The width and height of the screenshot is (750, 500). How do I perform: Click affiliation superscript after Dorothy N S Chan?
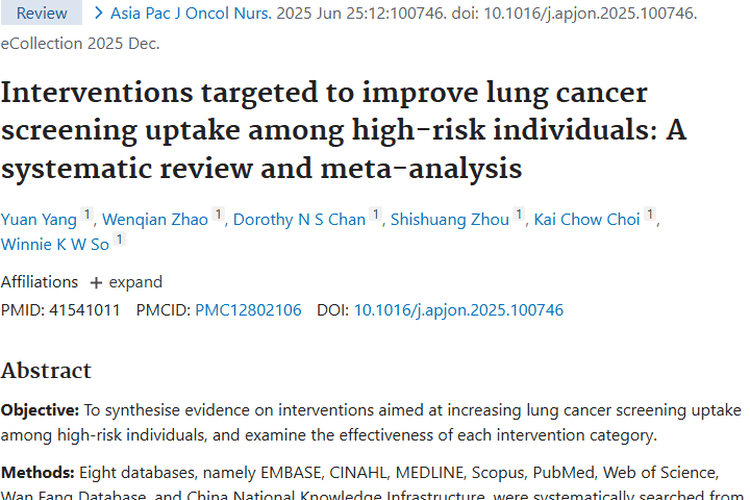[376, 215]
